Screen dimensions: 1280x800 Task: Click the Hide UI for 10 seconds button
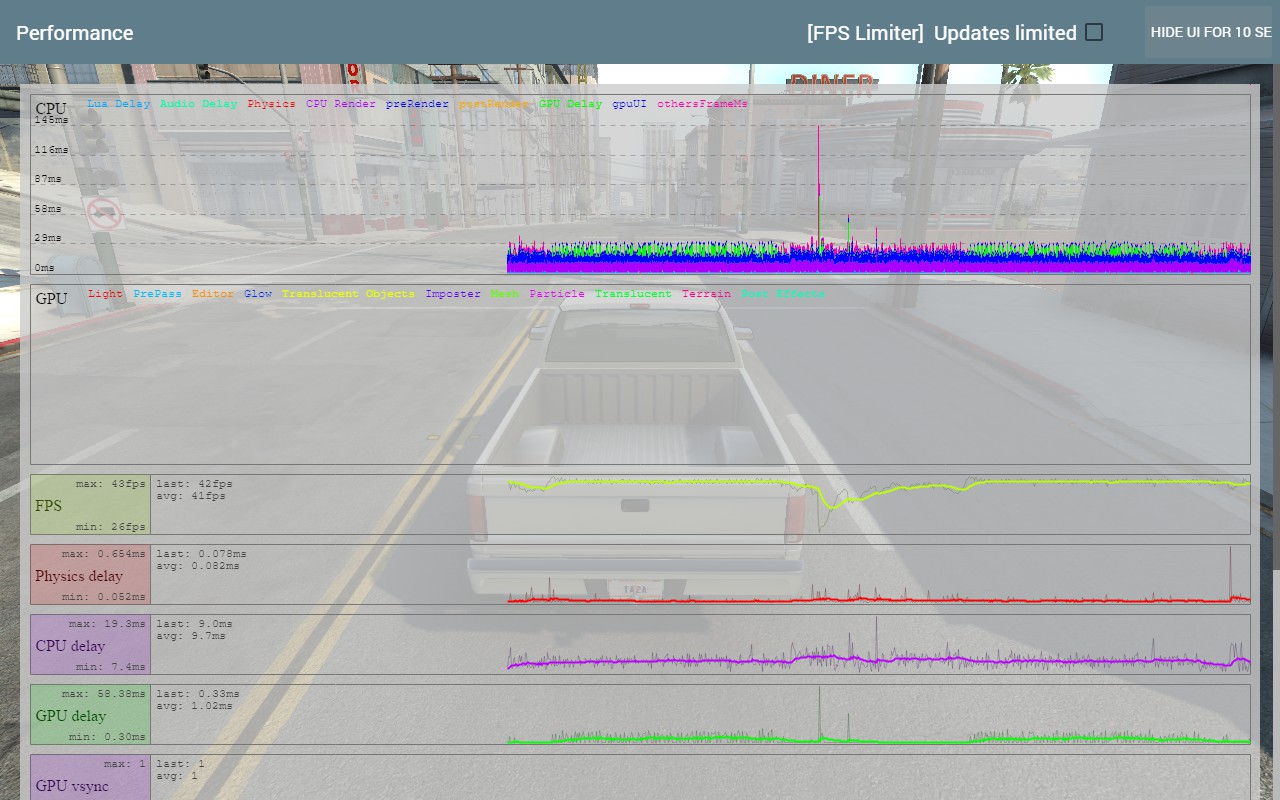click(1211, 32)
